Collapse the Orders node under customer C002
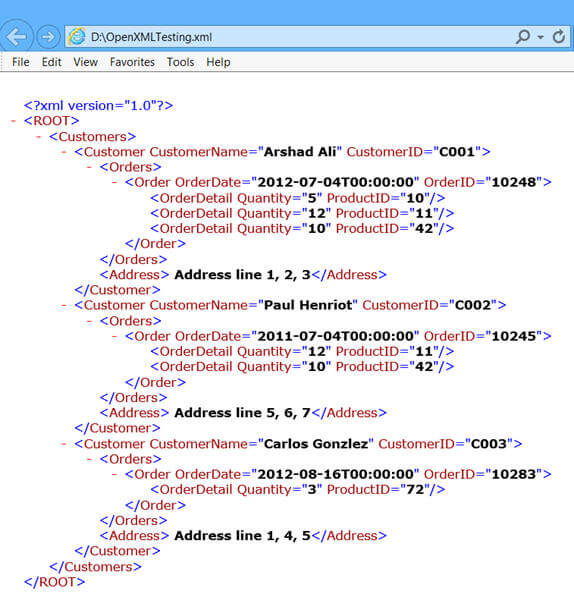Image resolution: width=574 pixels, height=594 pixels. (89, 321)
